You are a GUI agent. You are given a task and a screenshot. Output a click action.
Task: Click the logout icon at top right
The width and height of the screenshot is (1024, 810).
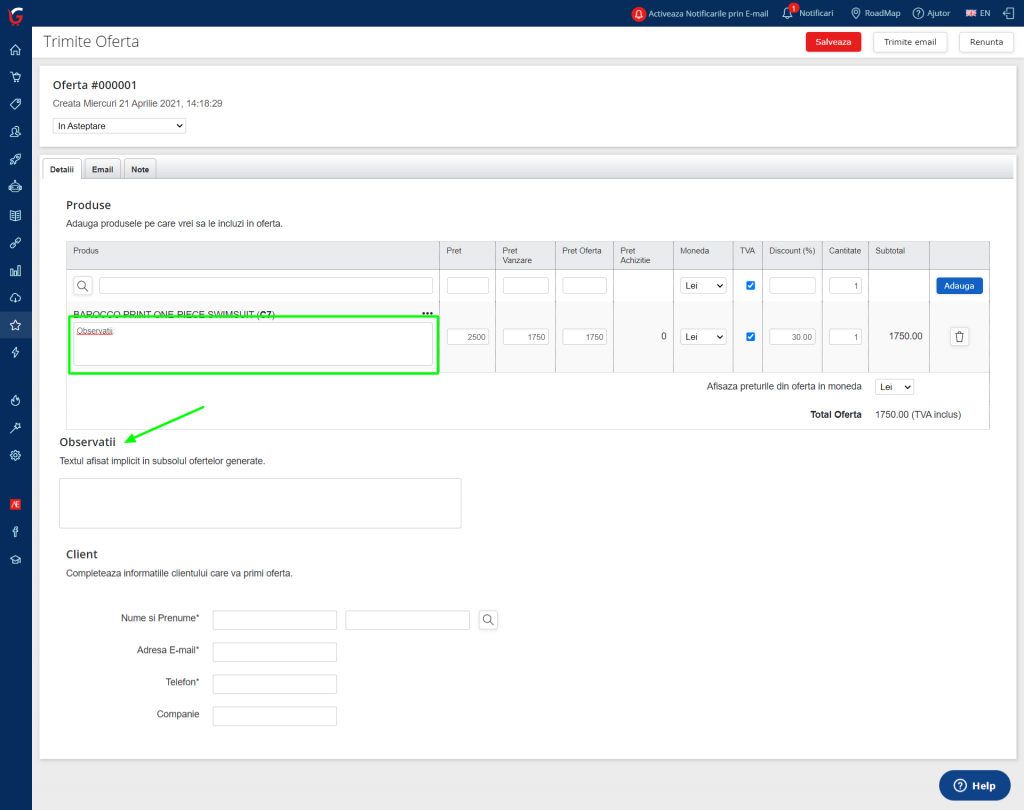(1008, 13)
